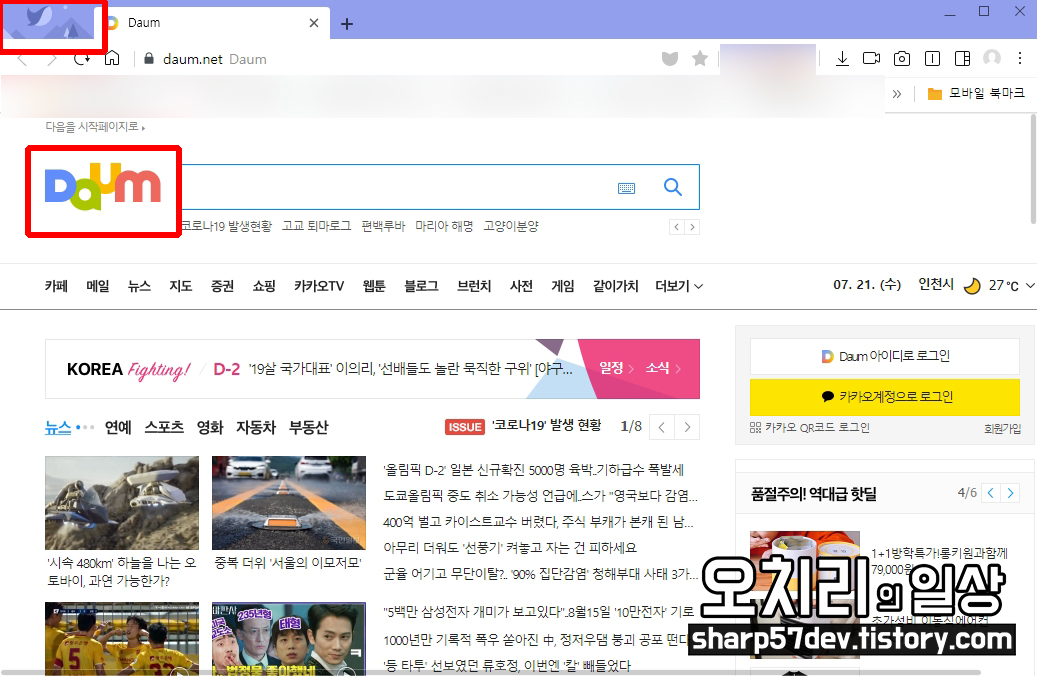Click Daum 아이디로 로그인 button
The width and height of the screenshot is (1037, 676).
(x=885, y=357)
